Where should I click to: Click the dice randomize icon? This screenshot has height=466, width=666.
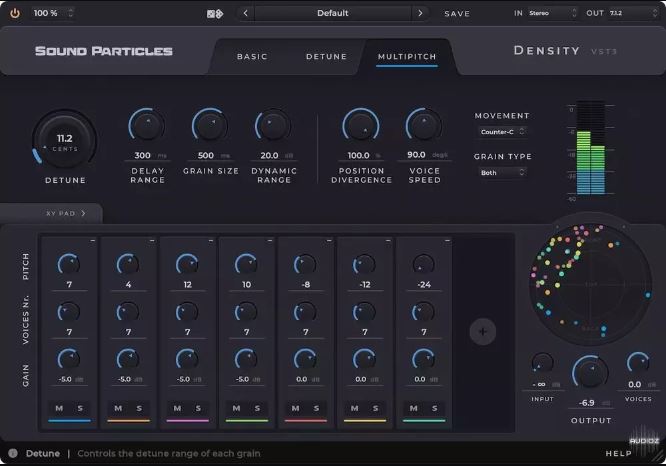coord(214,14)
